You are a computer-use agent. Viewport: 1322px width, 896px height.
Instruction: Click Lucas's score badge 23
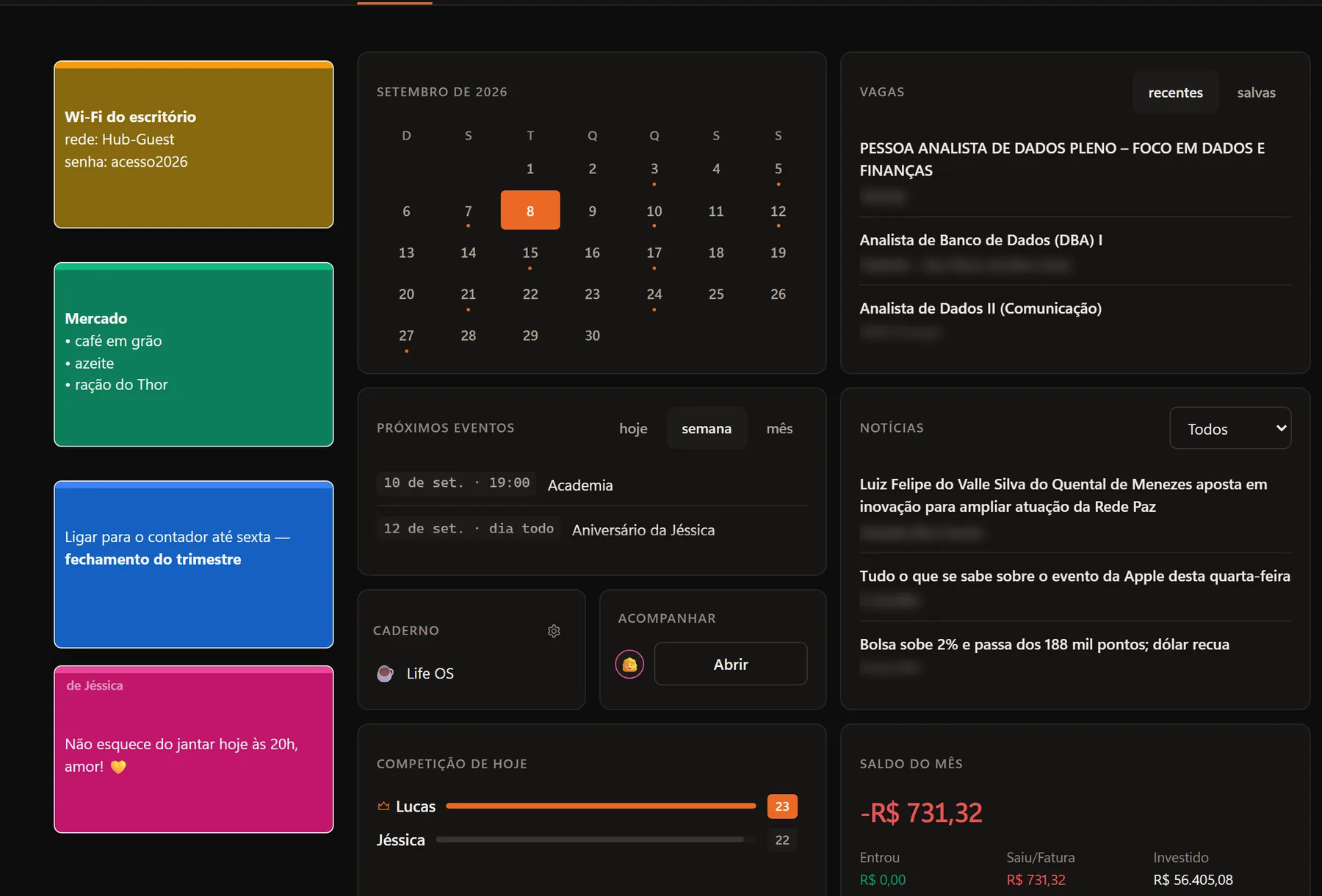pyautogui.click(x=782, y=806)
